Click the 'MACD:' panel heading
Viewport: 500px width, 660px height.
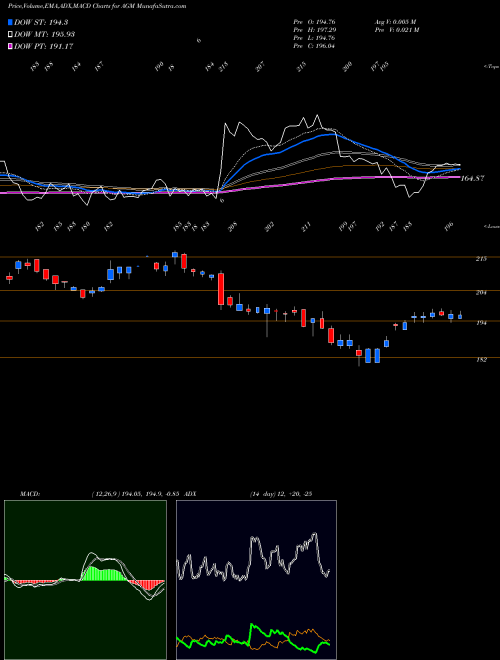(x=30, y=493)
